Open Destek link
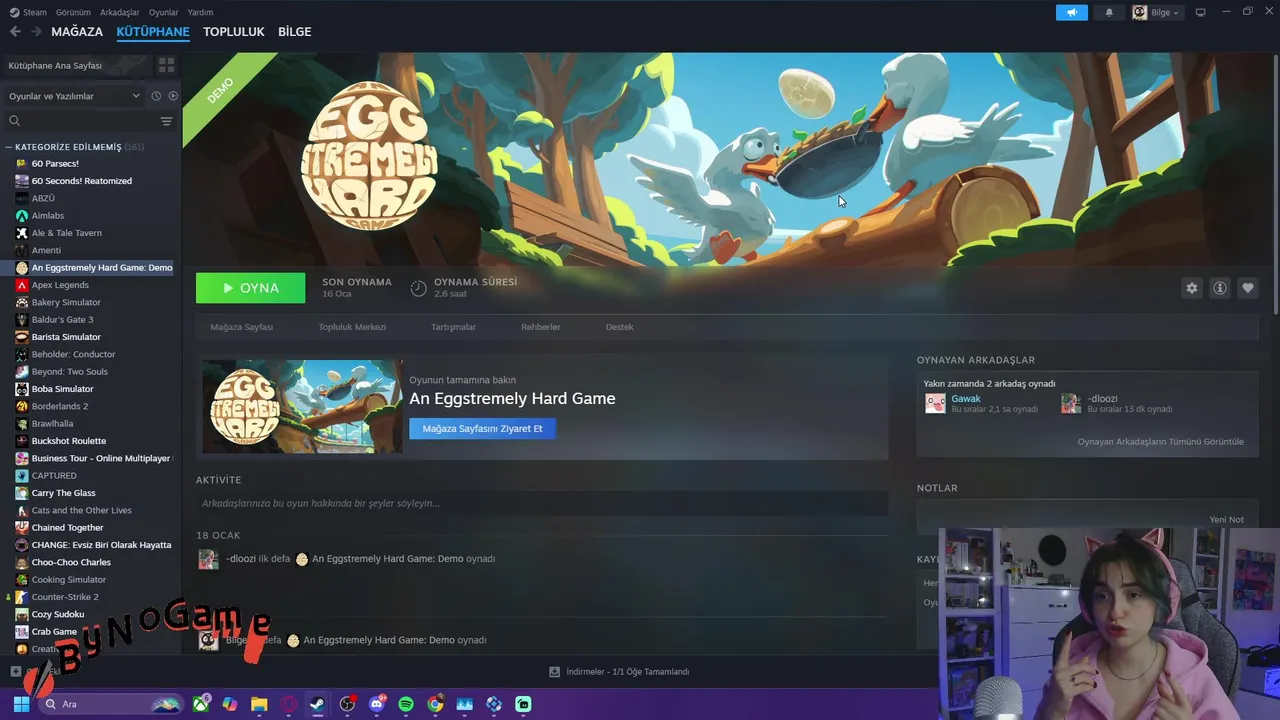 tap(620, 327)
